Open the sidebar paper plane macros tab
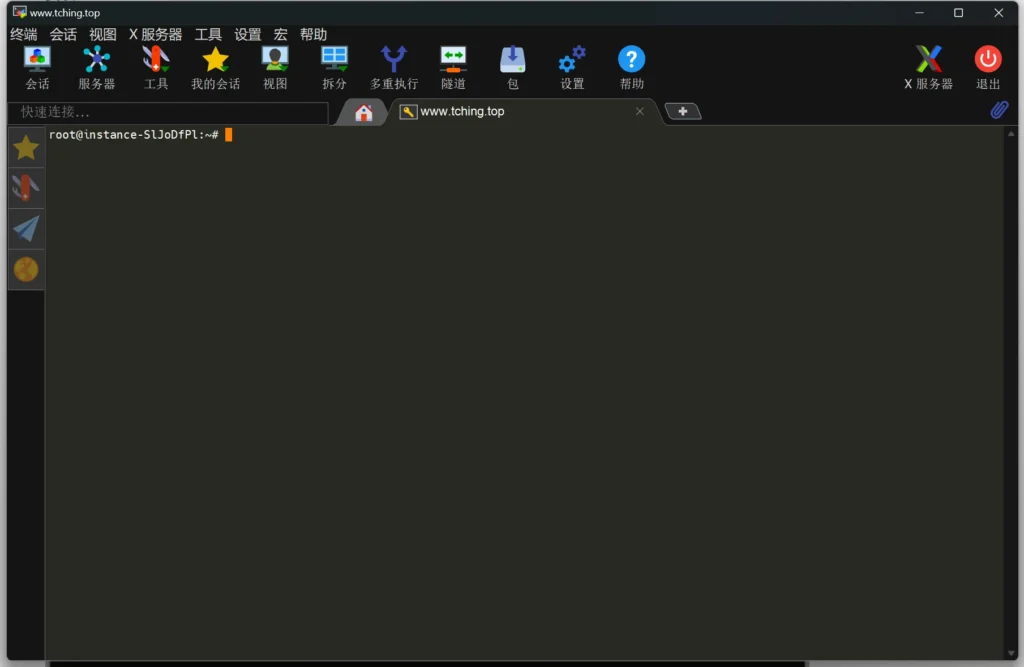 (26, 229)
